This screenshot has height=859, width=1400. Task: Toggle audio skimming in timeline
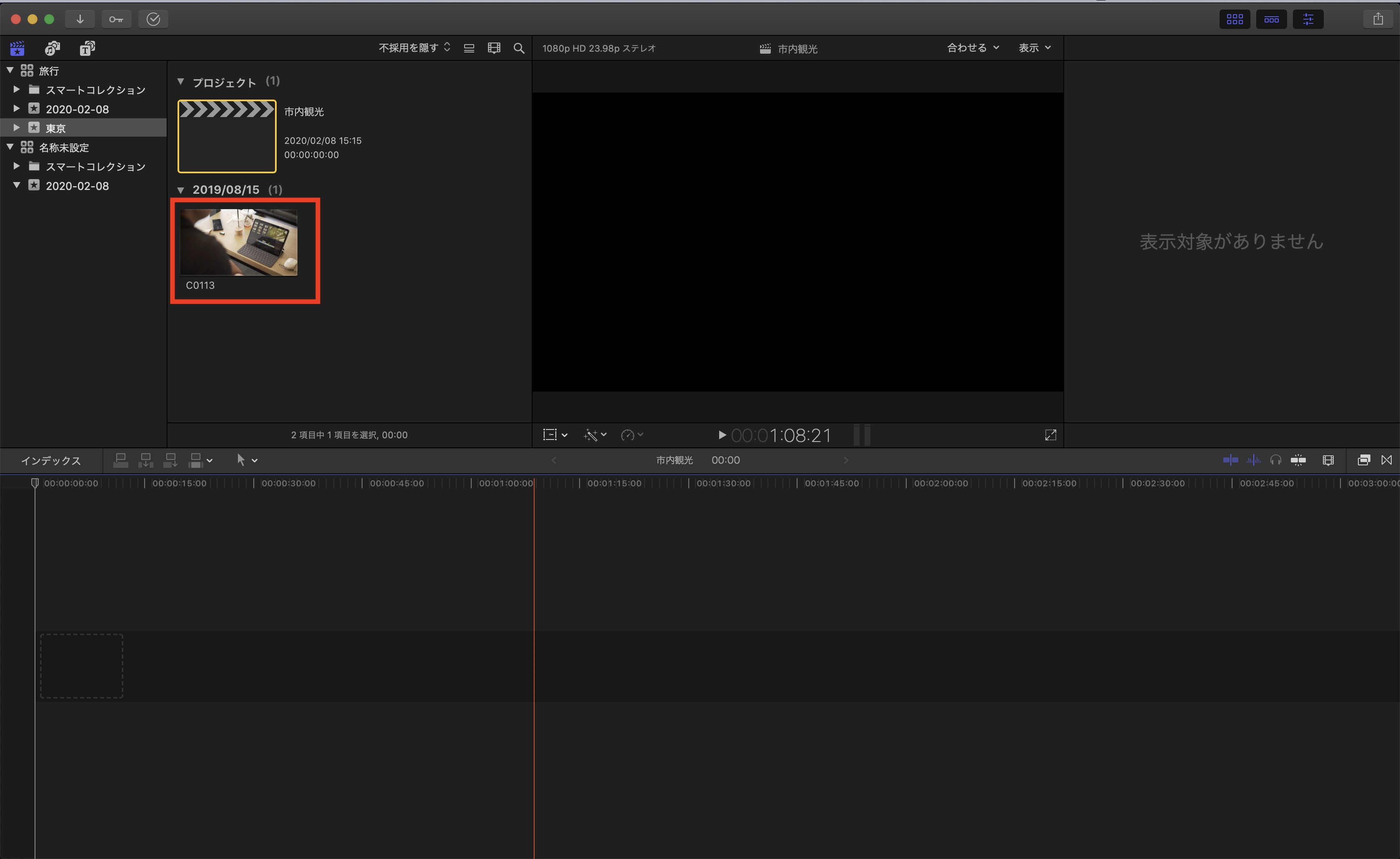[1253, 460]
